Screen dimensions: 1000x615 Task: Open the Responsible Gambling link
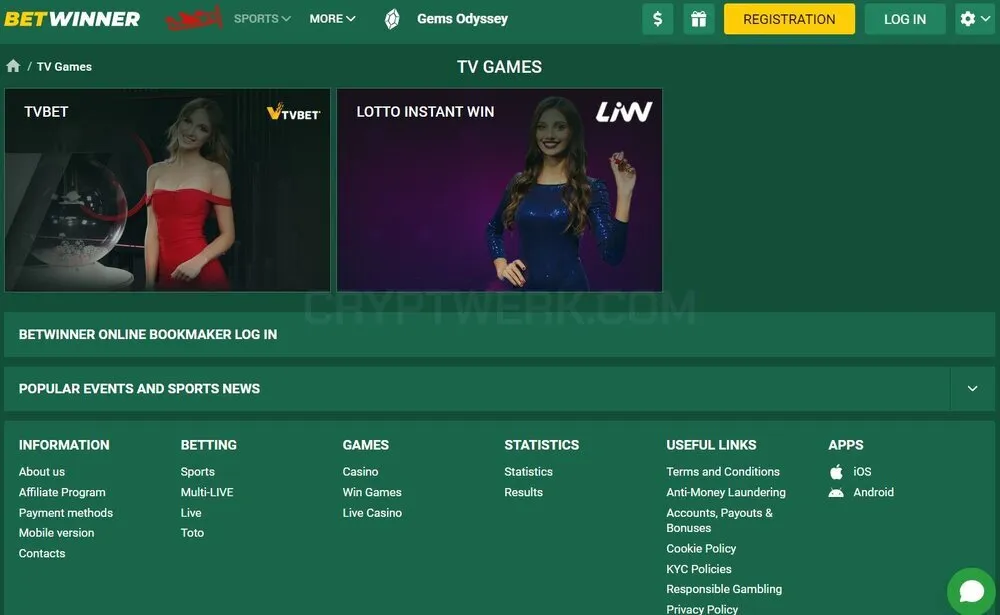point(724,589)
